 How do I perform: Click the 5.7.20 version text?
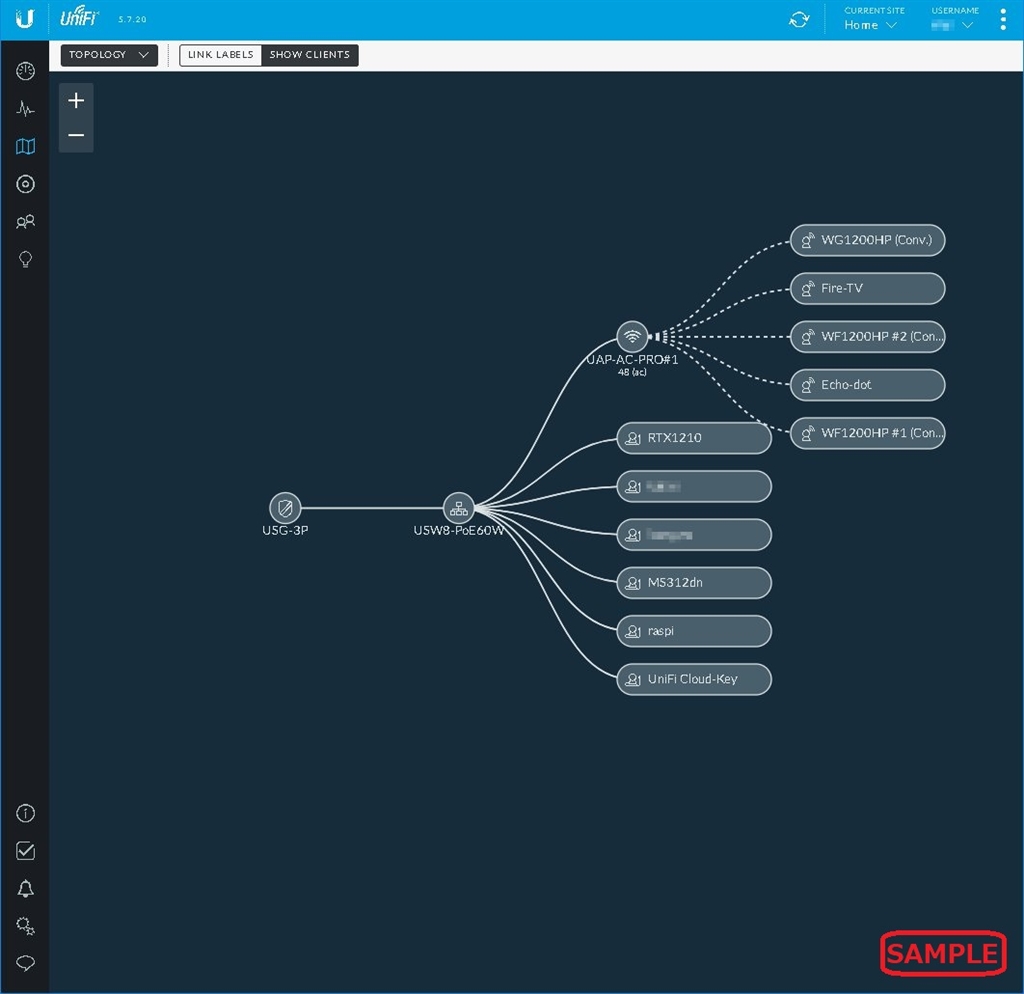132,20
